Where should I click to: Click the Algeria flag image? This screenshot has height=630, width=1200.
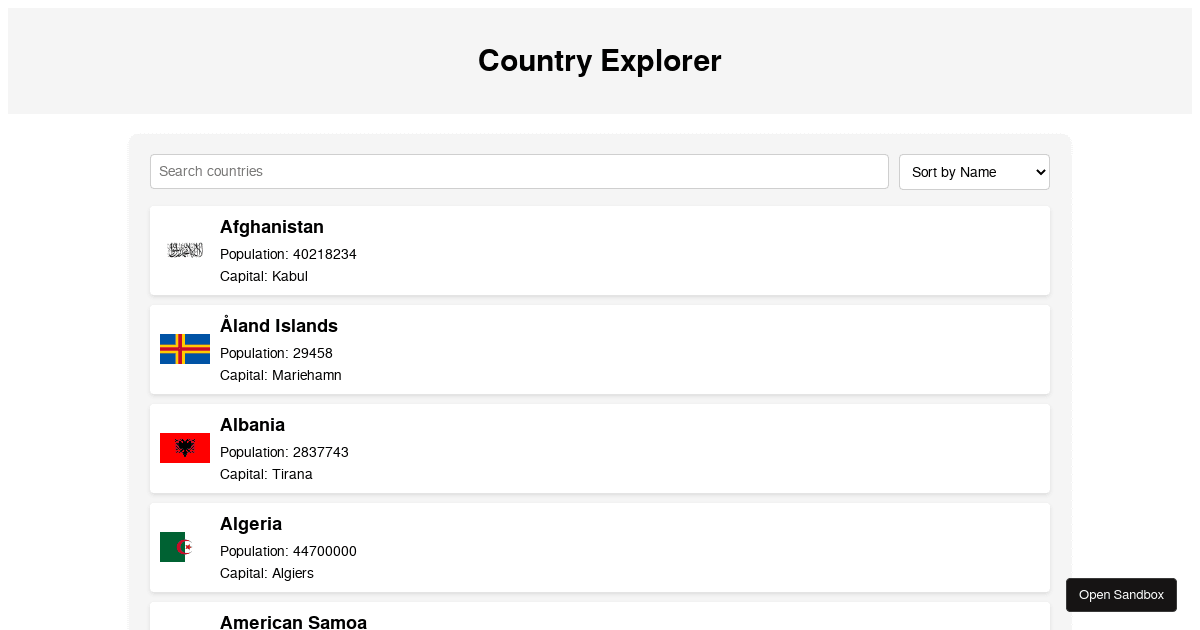(x=185, y=547)
